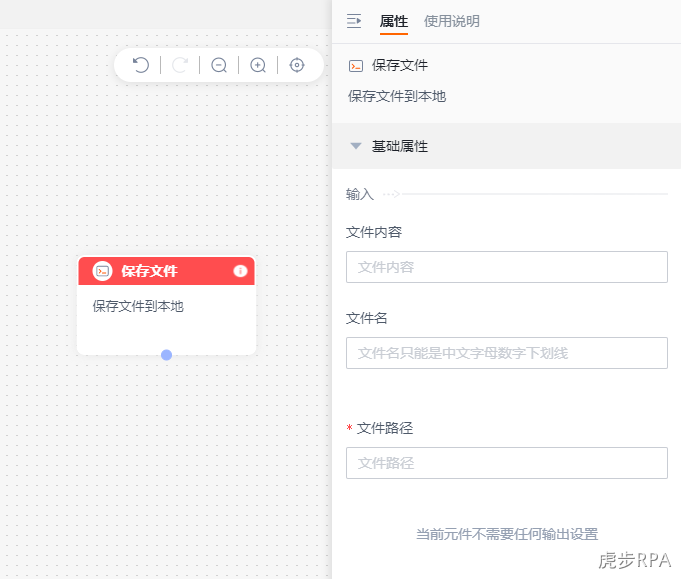This screenshot has width=681, height=579.
Task: Select the 属性 tab
Action: point(393,21)
